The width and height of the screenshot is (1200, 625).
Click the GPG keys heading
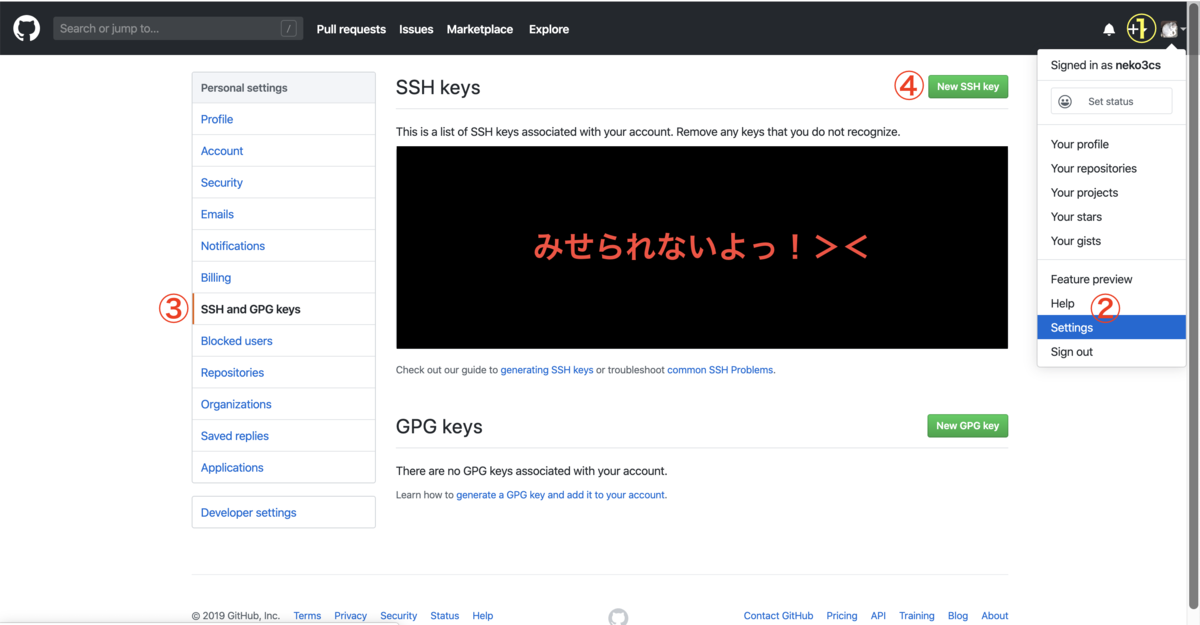click(439, 426)
